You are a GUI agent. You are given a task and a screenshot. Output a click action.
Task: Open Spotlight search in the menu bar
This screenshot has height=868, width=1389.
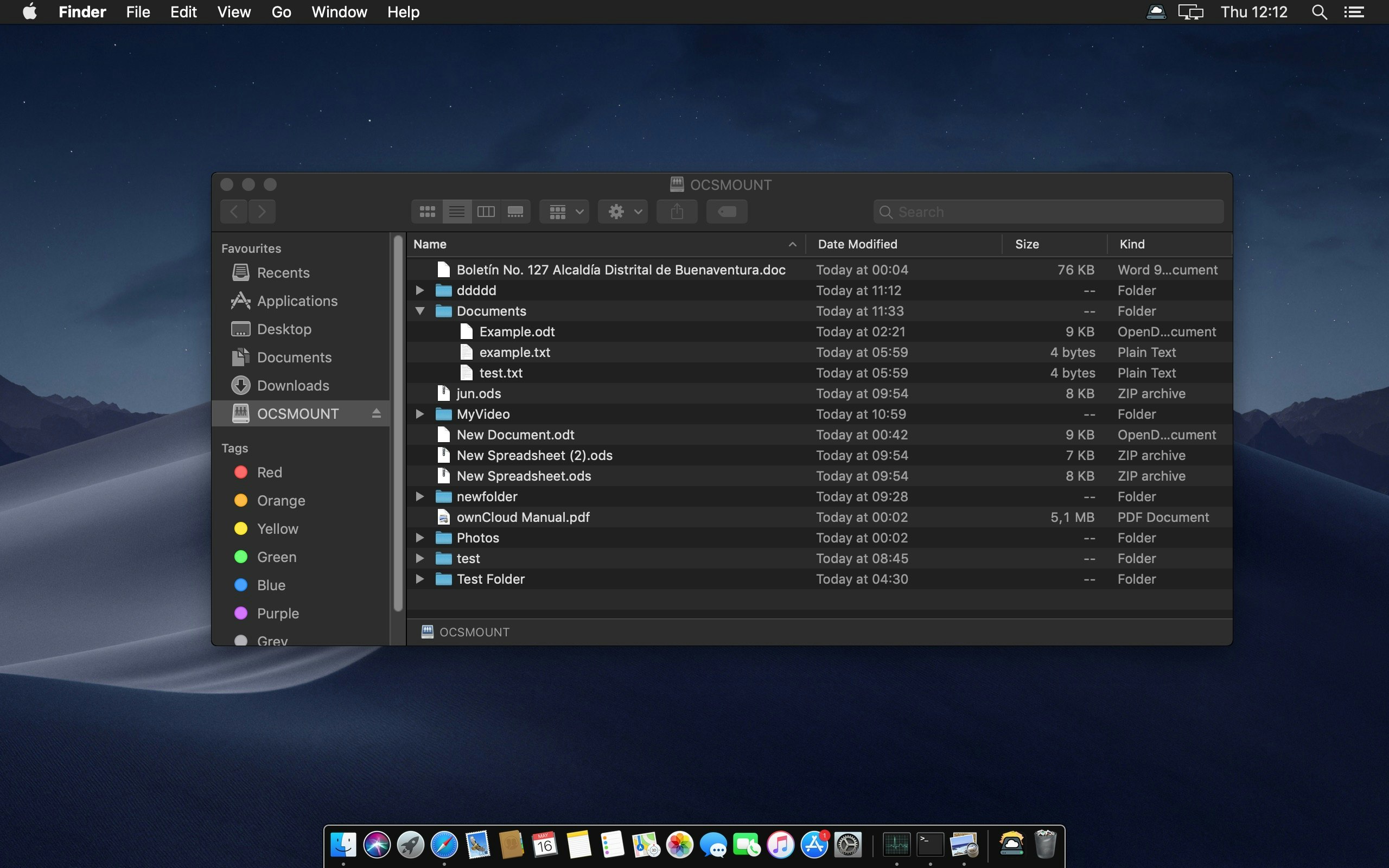tap(1318, 11)
